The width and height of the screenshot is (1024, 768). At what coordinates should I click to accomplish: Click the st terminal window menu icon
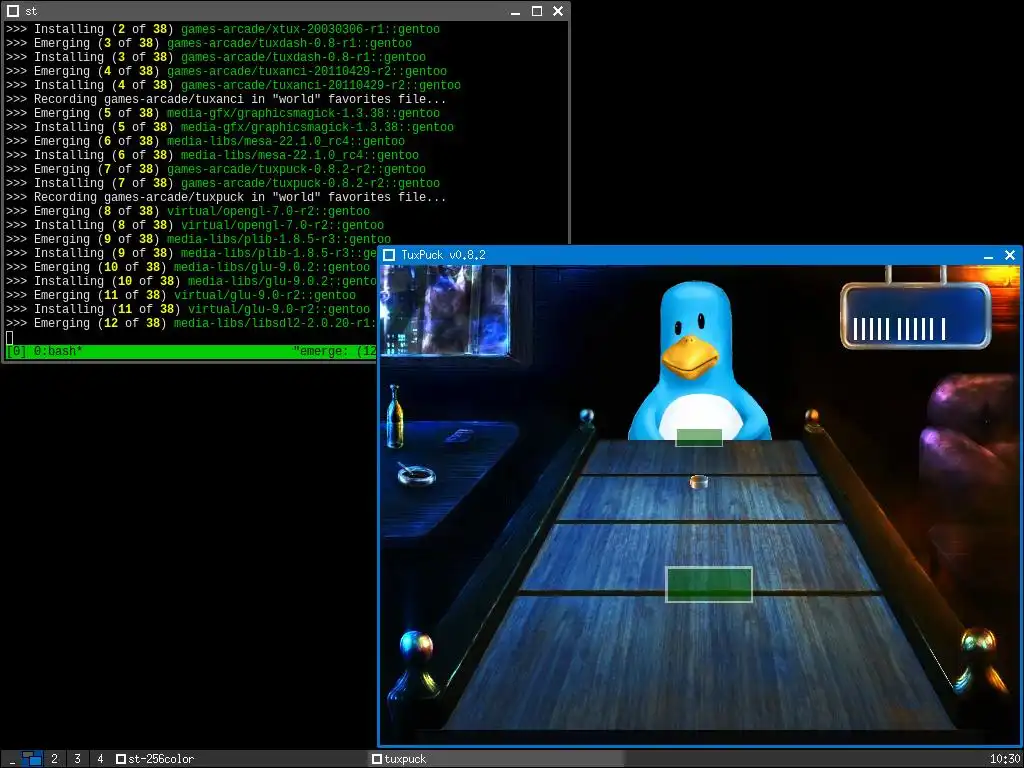click(x=12, y=10)
